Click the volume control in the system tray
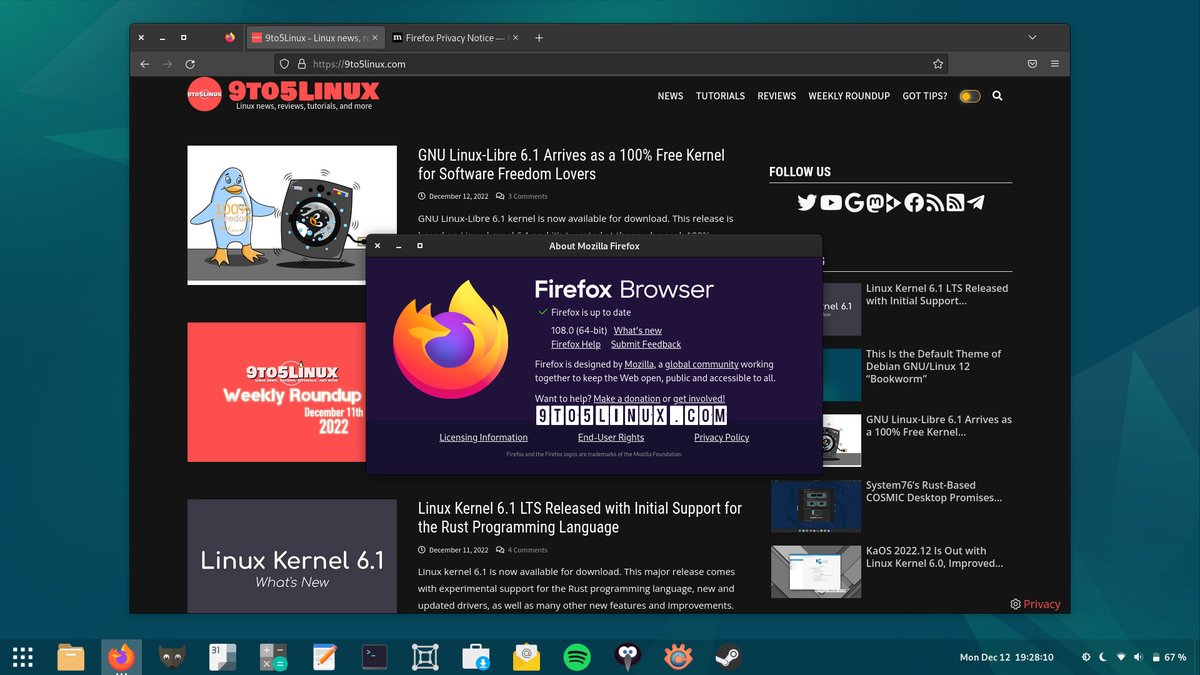The width and height of the screenshot is (1200, 675). [x=1140, y=657]
